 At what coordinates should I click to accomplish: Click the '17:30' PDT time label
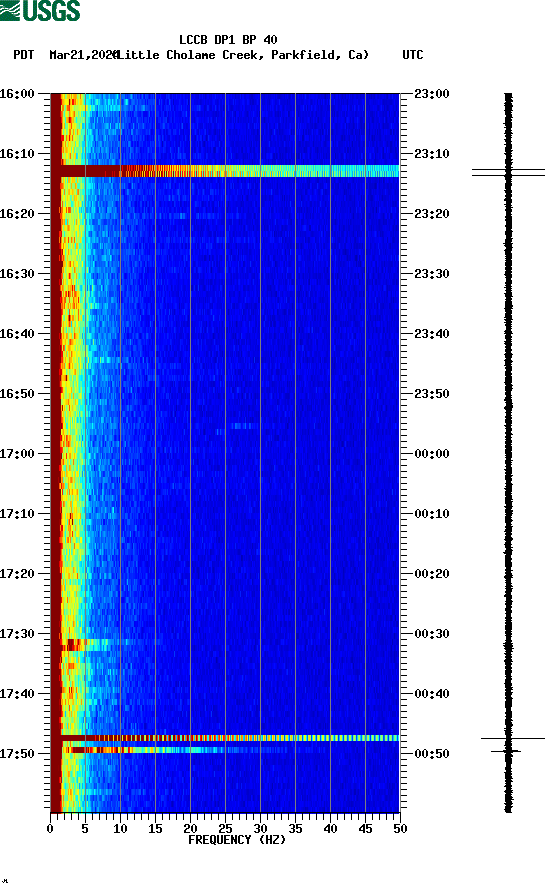click(x=17, y=634)
